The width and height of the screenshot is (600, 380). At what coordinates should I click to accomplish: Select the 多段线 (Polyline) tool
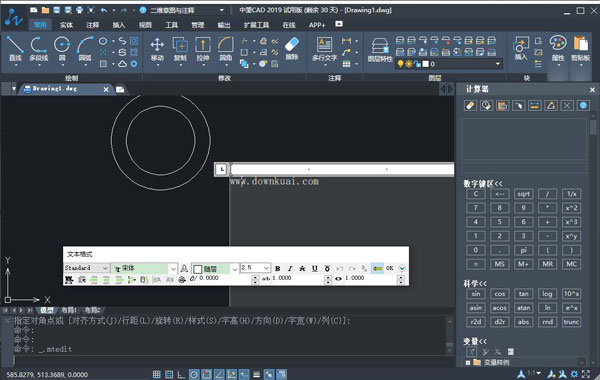click(38, 49)
